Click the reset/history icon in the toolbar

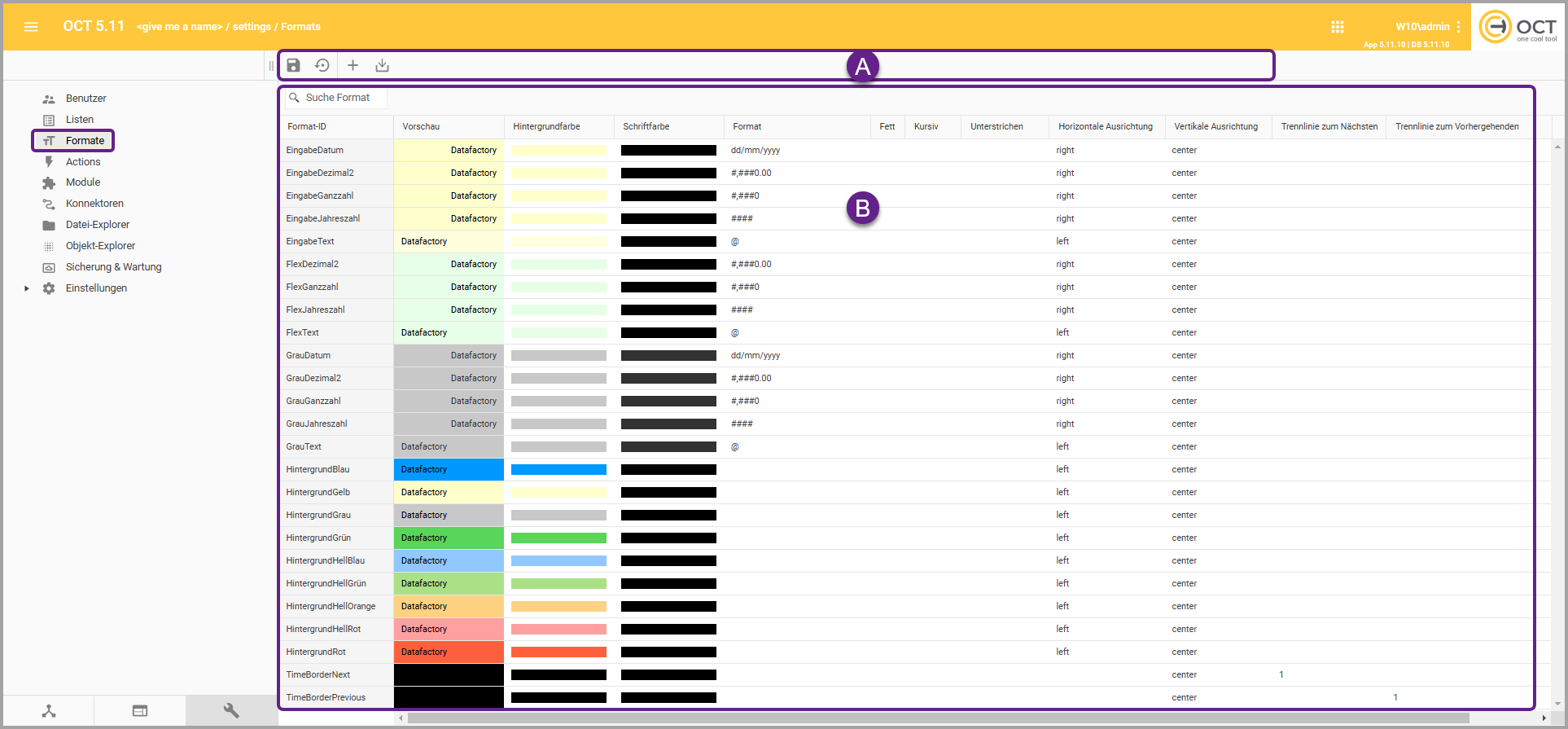point(322,65)
